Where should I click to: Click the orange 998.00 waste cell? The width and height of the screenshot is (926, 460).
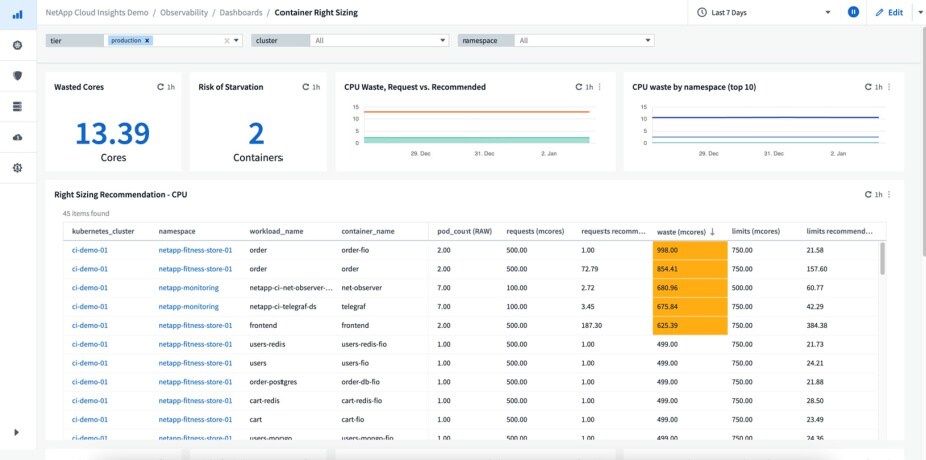(690, 250)
